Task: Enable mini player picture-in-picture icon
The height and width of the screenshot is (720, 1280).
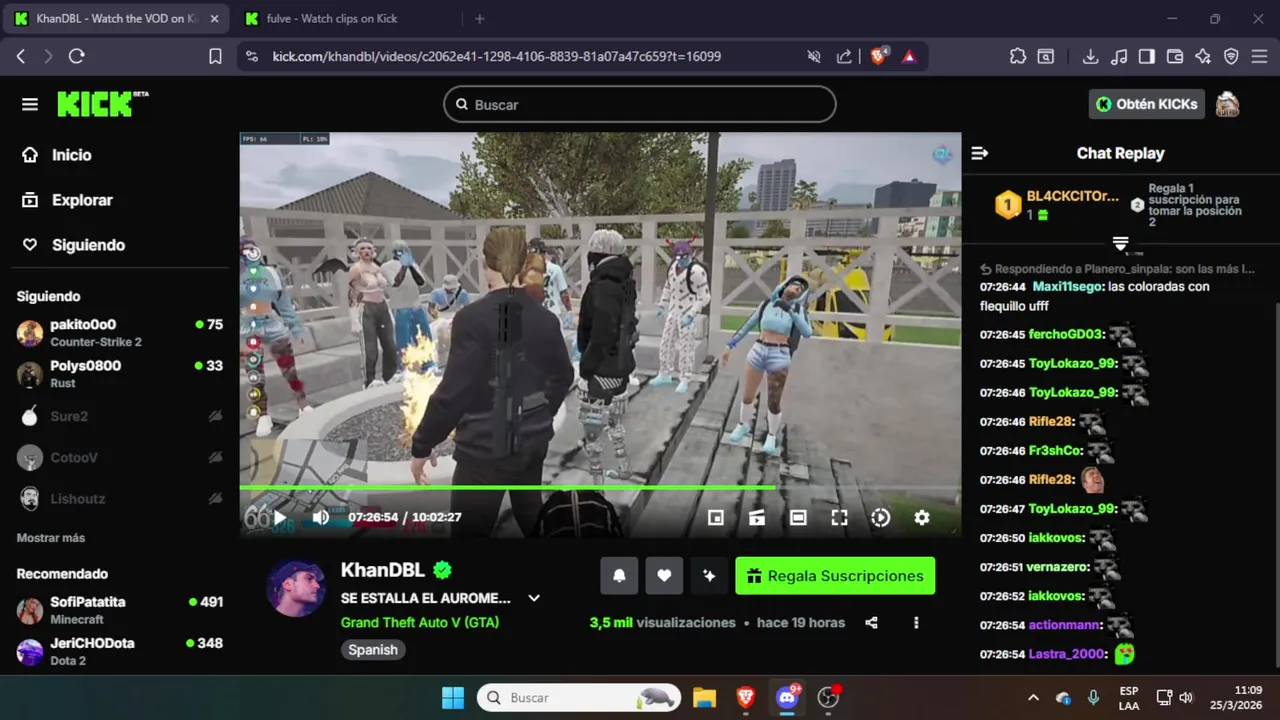Action: click(x=715, y=517)
